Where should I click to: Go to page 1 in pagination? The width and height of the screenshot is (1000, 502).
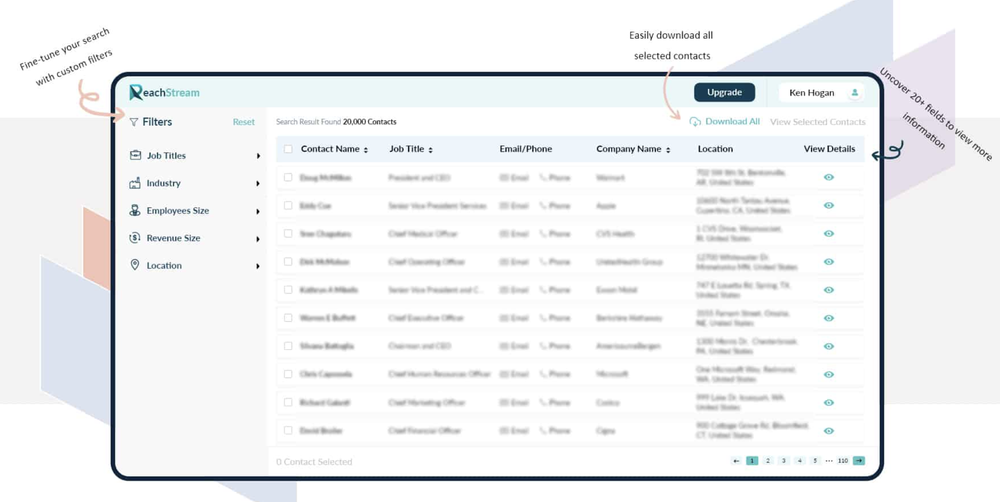752,461
